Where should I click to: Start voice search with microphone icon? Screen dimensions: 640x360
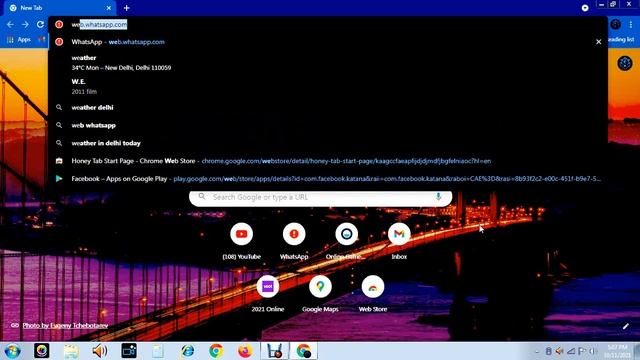pos(438,197)
